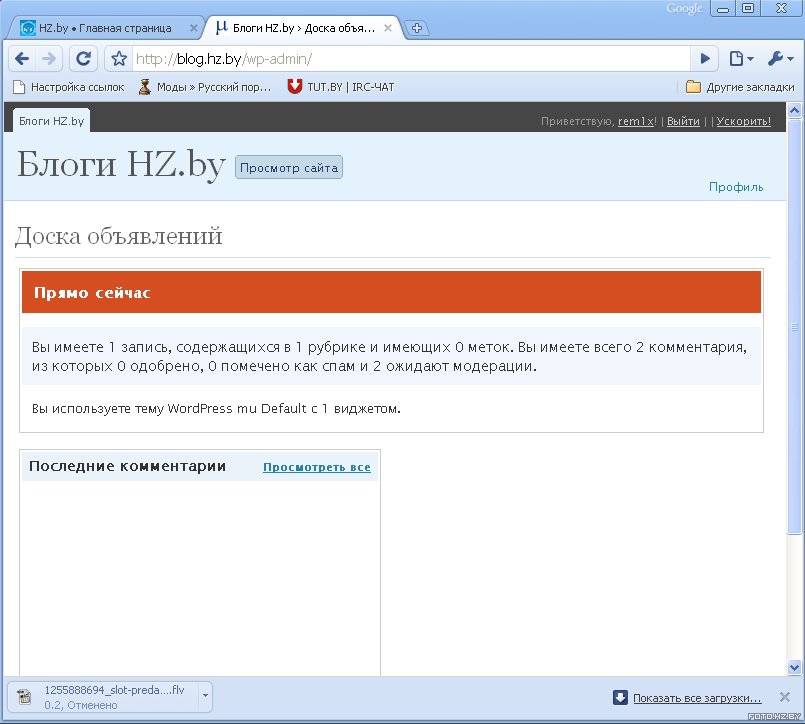Click the 'Доска объявлений' page heading
The image size is (805, 724).
pyautogui.click(x=119, y=236)
